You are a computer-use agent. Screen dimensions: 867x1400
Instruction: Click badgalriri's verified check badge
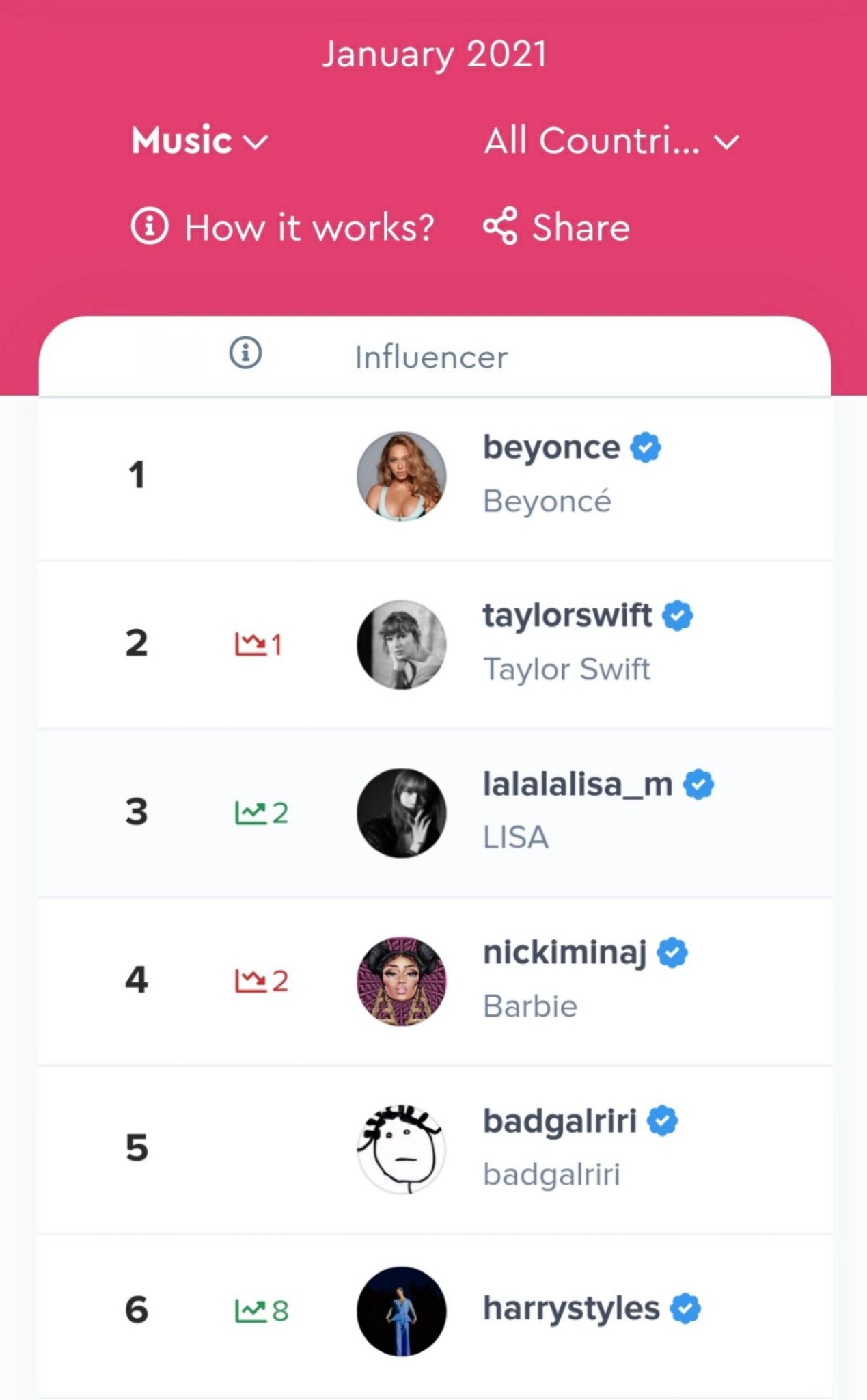(662, 1121)
